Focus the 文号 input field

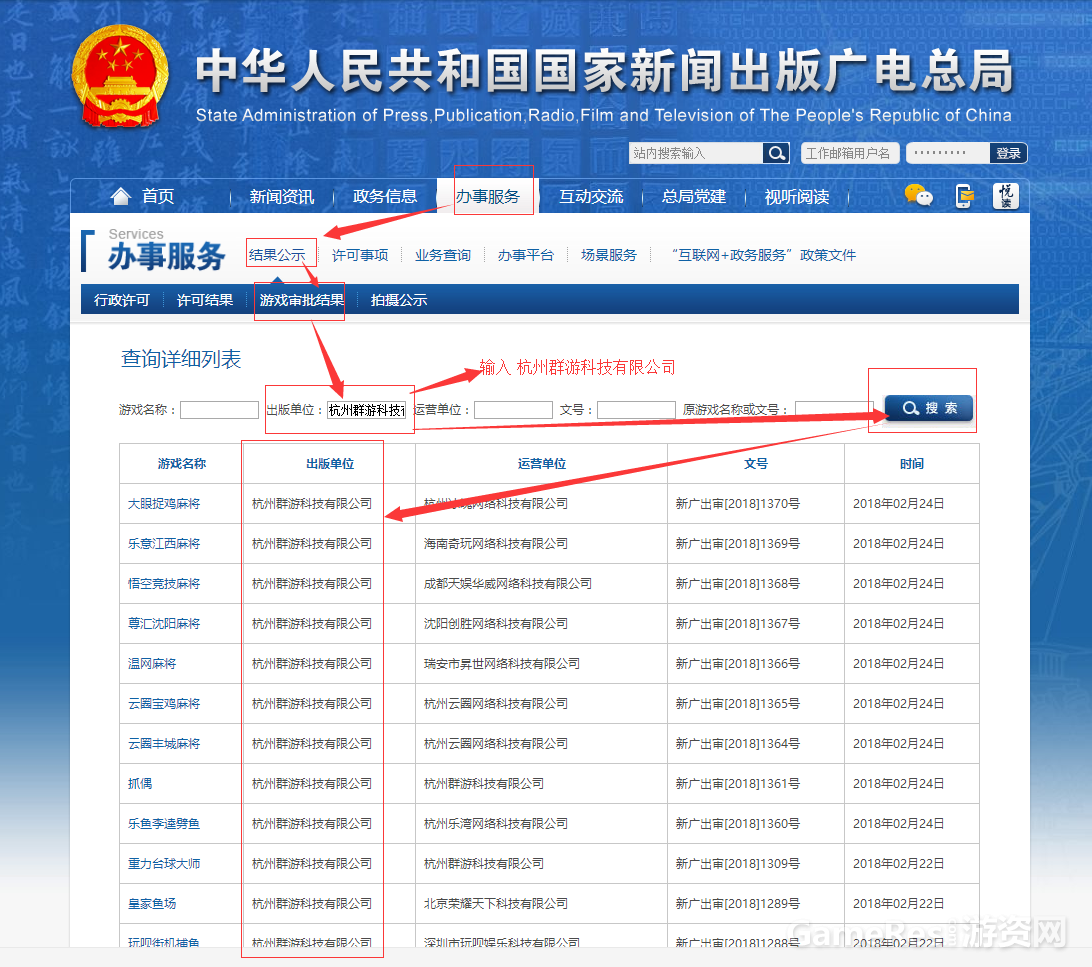tap(636, 410)
